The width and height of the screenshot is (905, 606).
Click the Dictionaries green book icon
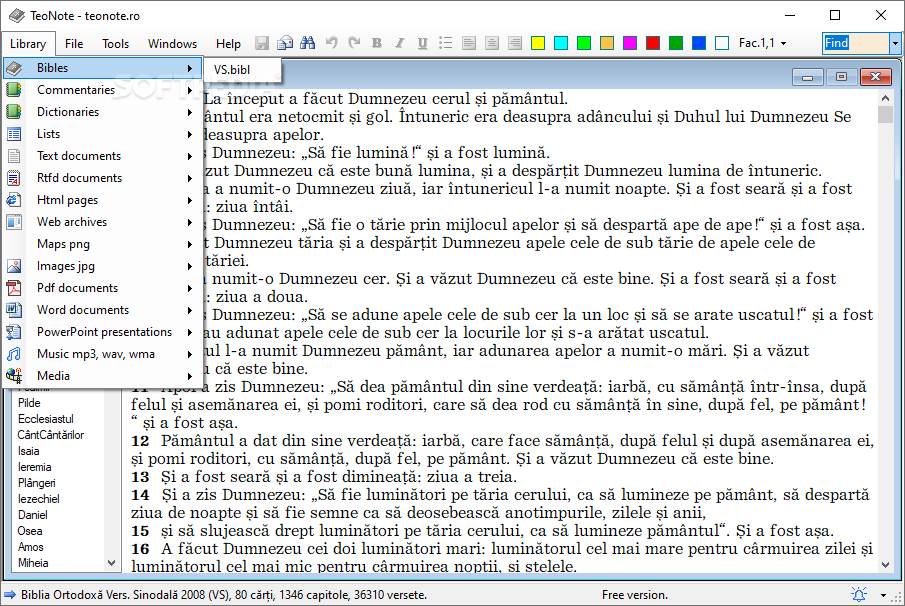14,112
